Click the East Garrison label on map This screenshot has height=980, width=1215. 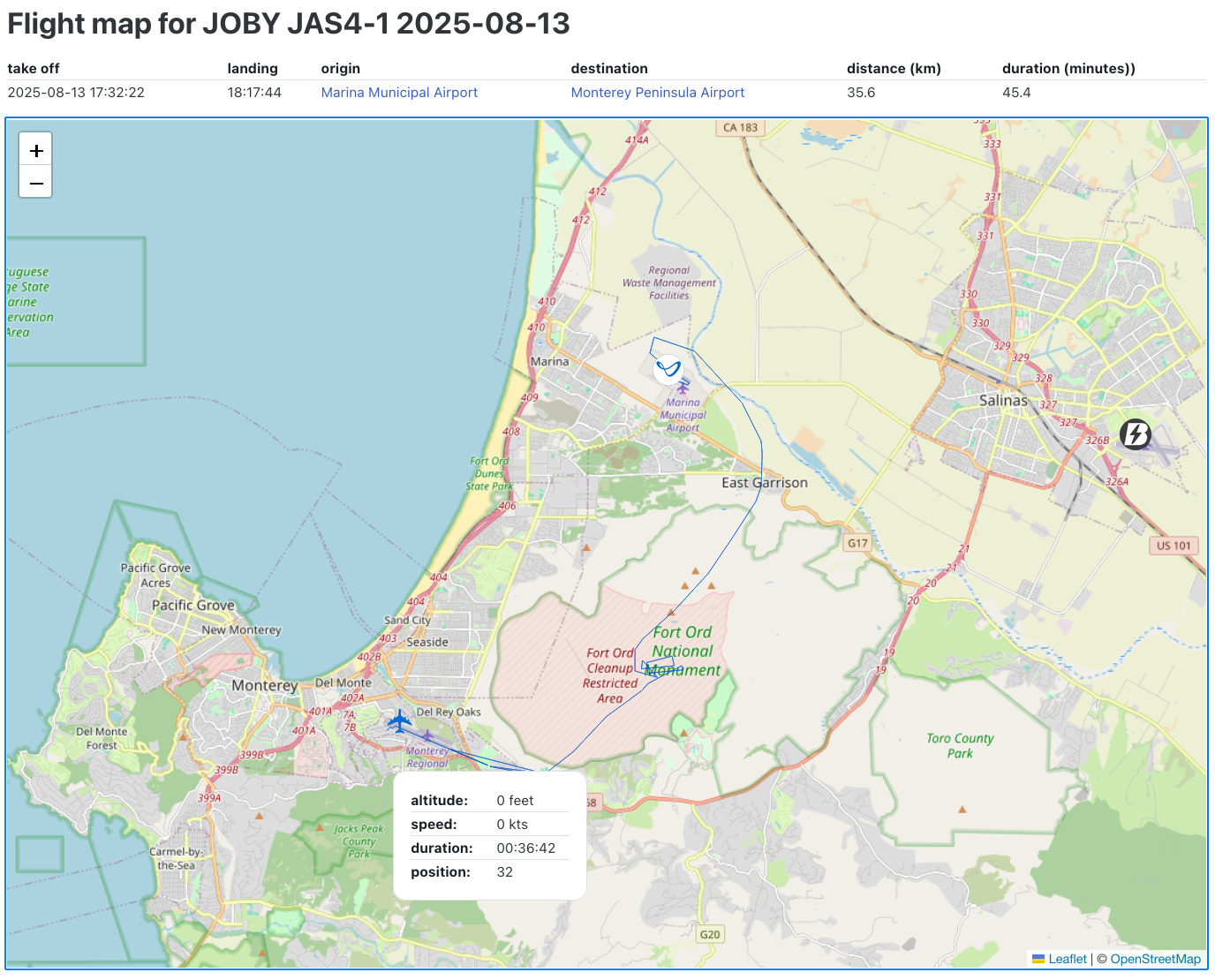(765, 483)
